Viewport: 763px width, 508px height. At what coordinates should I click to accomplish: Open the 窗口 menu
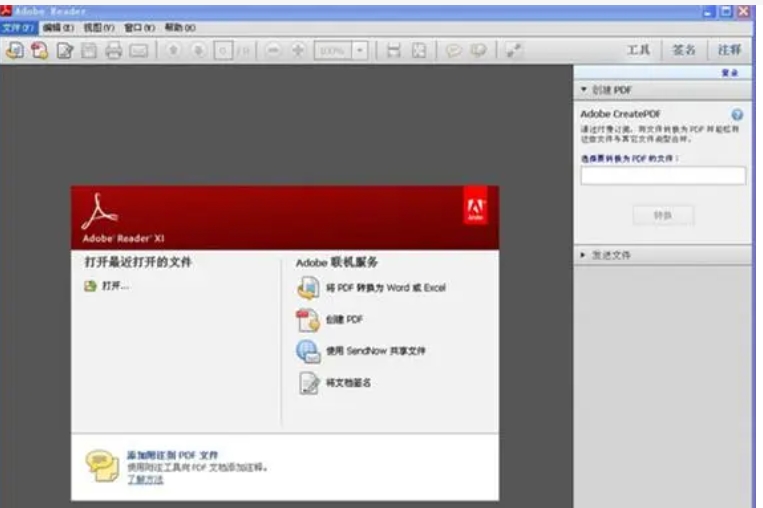click(140, 28)
